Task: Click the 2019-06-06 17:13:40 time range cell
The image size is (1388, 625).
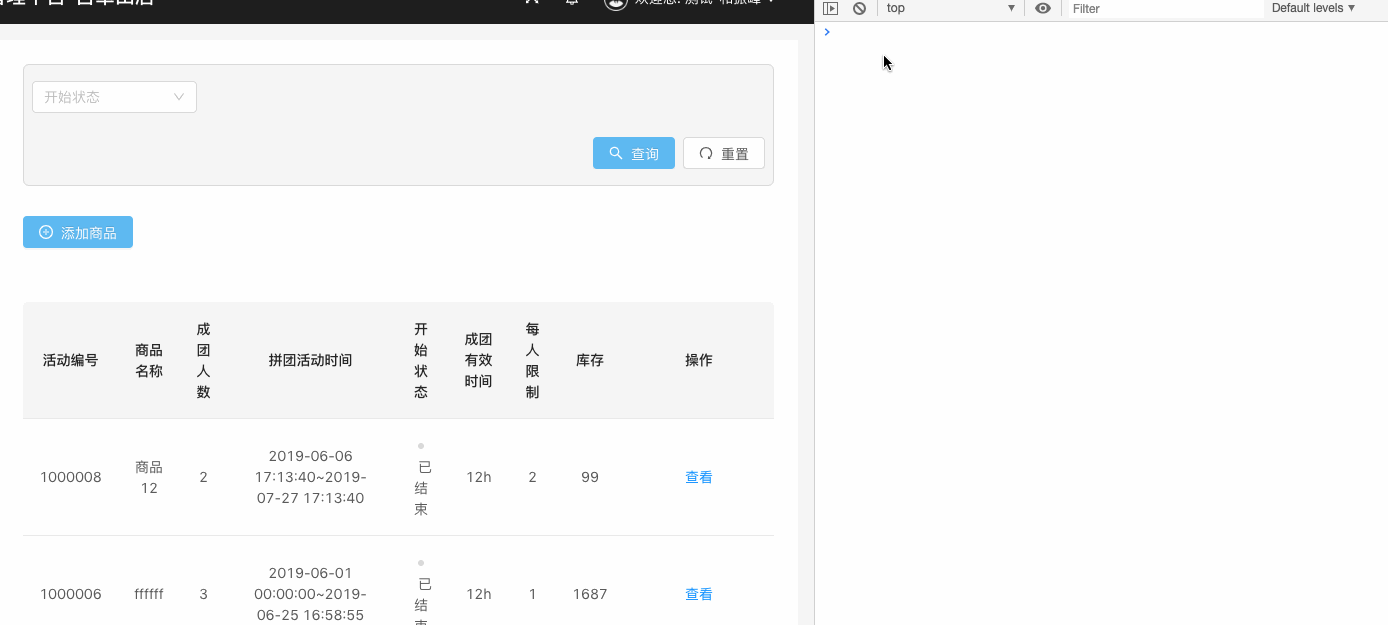Action: tap(310, 477)
